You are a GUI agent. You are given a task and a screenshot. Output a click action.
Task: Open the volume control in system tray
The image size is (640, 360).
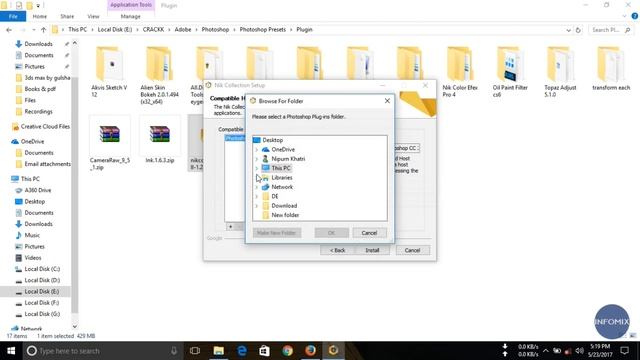tap(579, 351)
